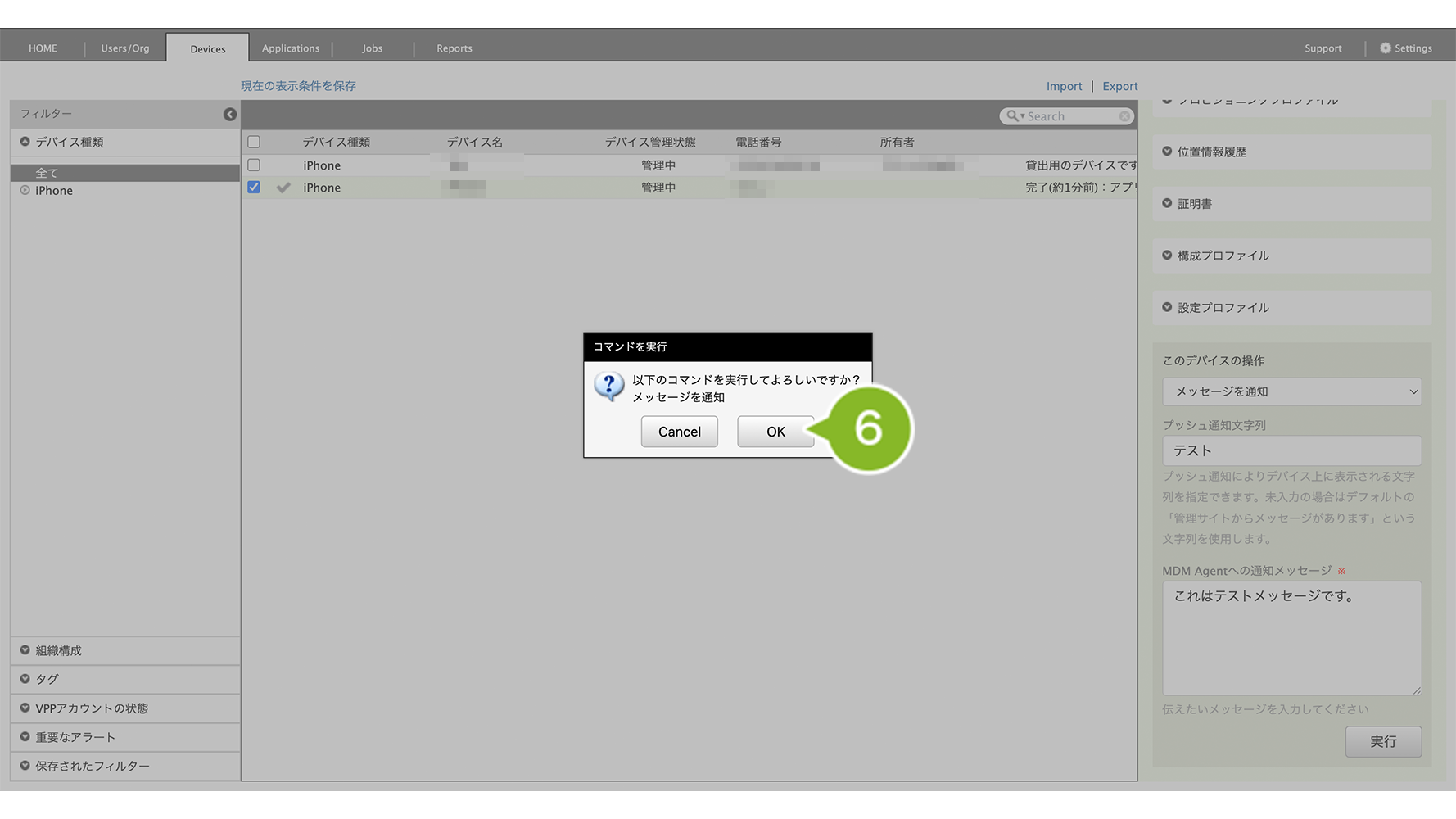Click 管理中 status in first iPhone row
The height and width of the screenshot is (819, 1456).
658,165
